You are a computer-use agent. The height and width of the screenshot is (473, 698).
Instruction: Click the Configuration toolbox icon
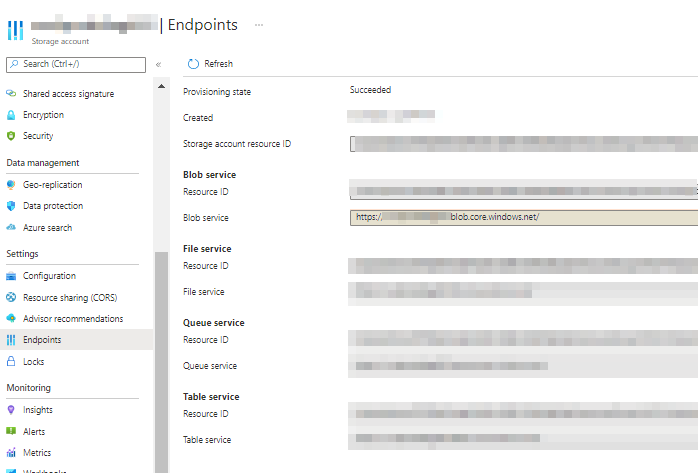pyautogui.click(x=11, y=276)
